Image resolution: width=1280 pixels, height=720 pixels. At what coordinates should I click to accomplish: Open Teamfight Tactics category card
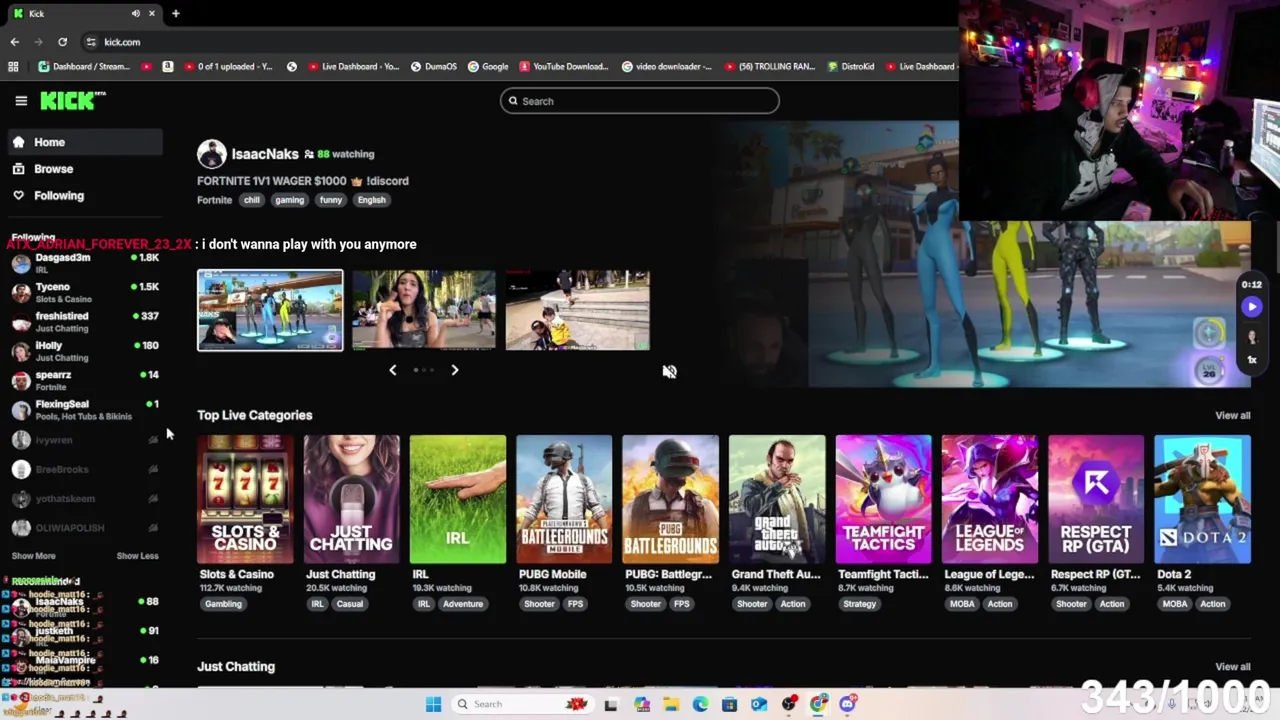883,499
